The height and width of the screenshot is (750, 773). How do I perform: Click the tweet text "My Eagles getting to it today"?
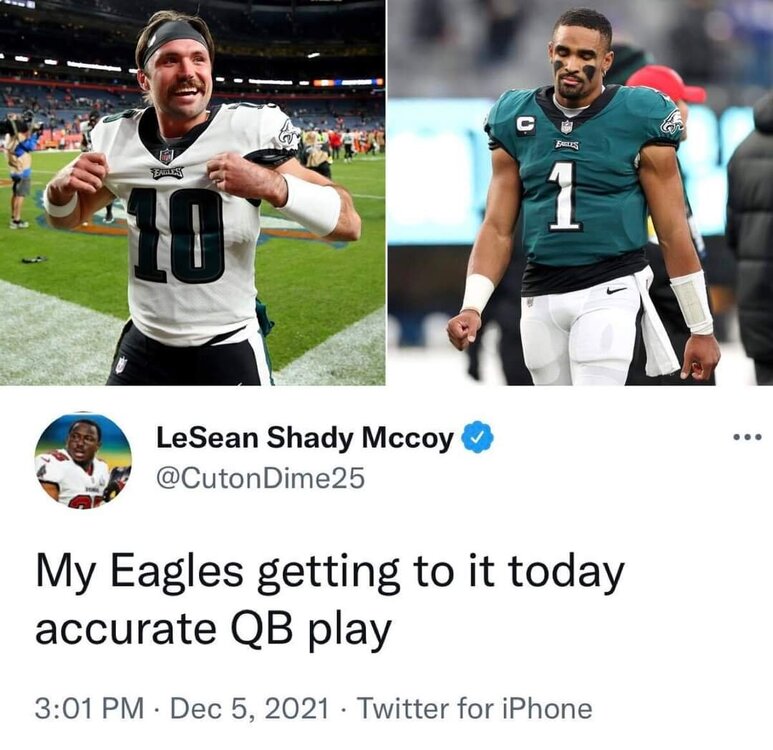point(330,573)
